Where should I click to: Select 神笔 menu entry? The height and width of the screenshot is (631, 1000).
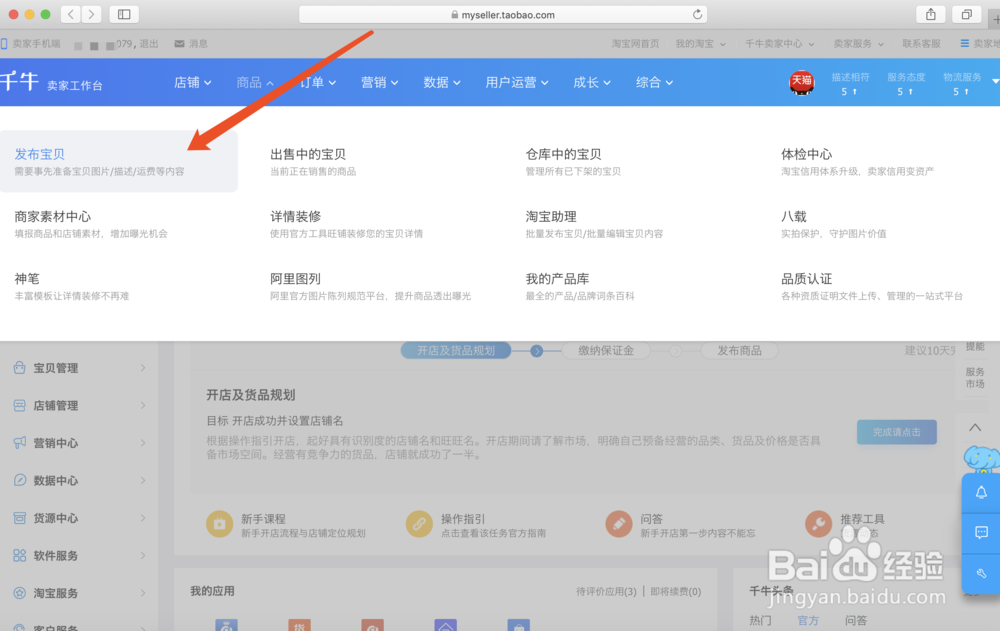coord(27,279)
